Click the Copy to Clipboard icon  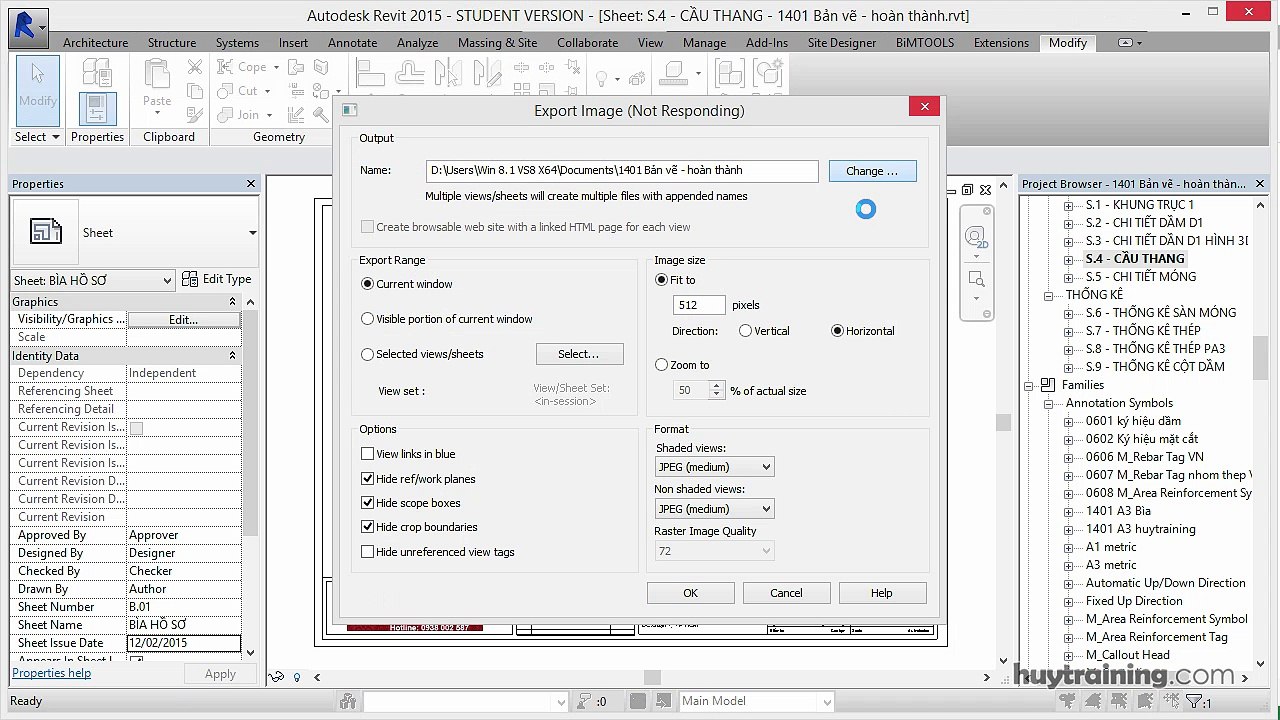pos(195,91)
